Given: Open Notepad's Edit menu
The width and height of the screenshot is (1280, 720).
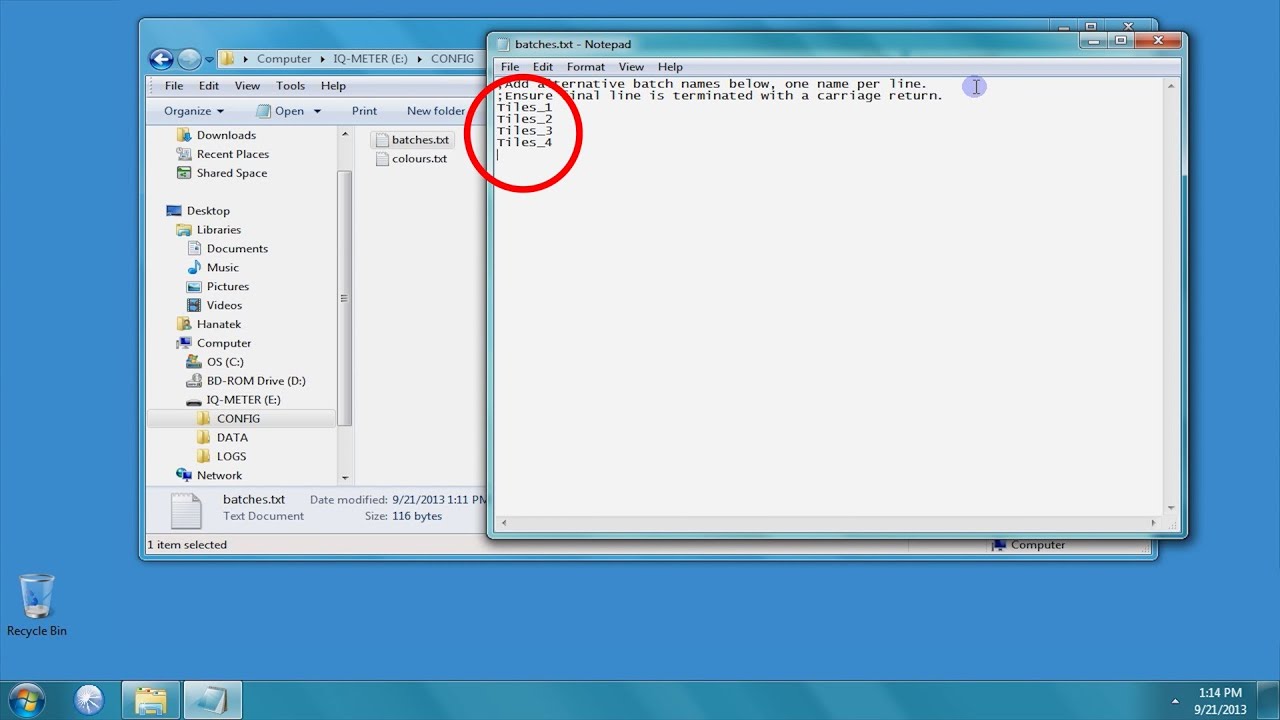Looking at the screenshot, I should [x=542, y=67].
